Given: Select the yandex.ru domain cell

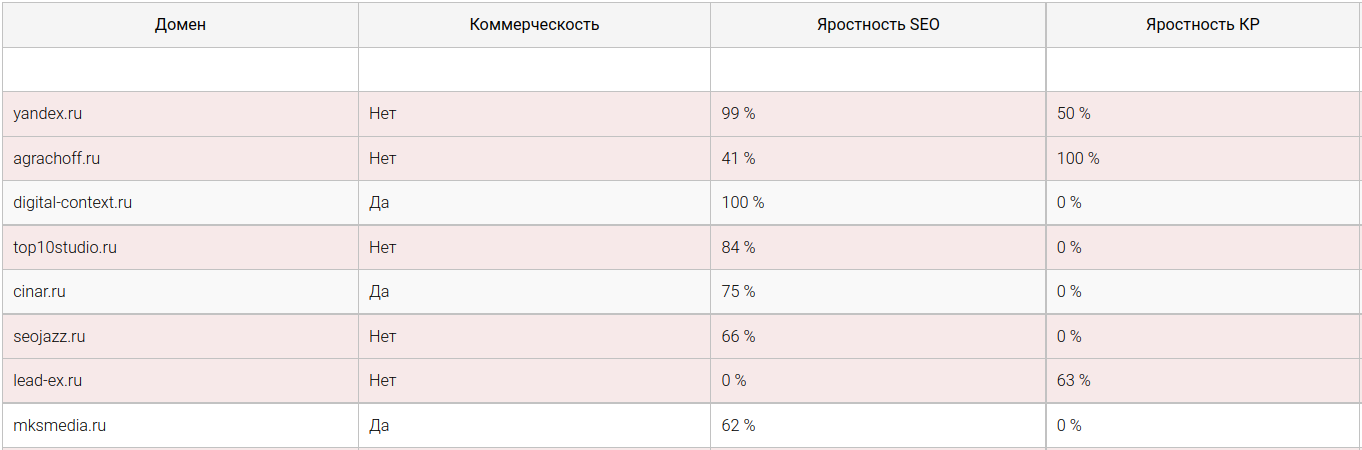Looking at the screenshot, I should click(48, 114).
